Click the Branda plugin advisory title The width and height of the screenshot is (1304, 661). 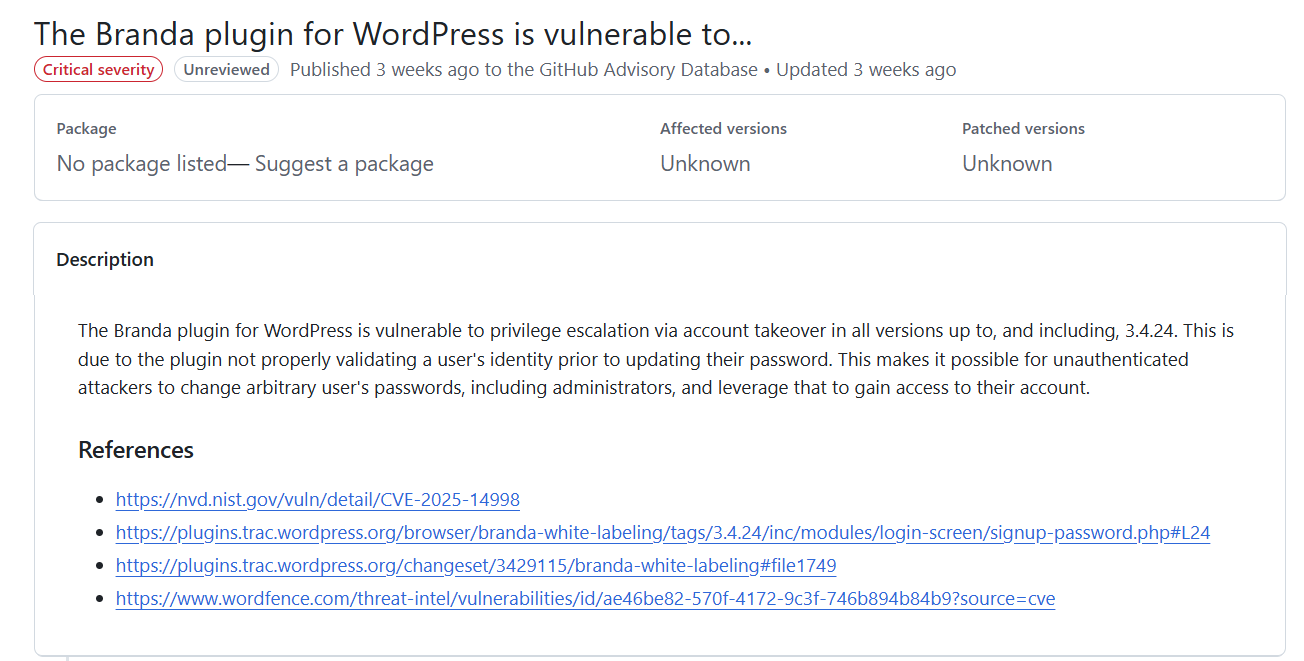[x=392, y=33]
